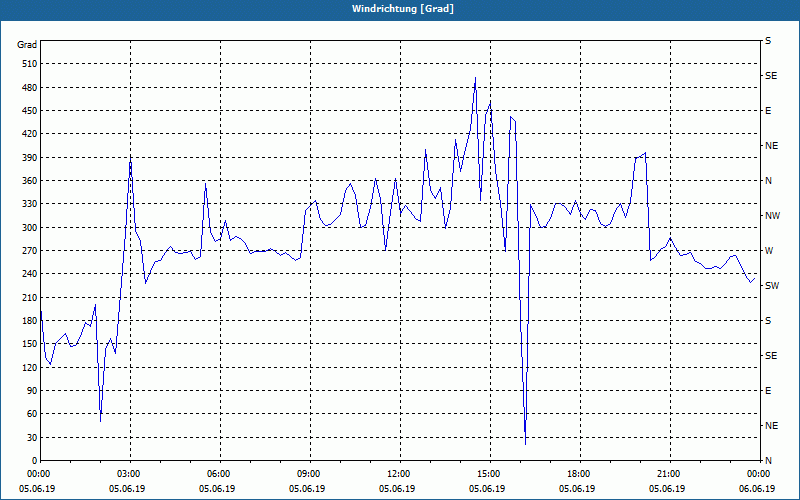The width and height of the screenshot is (800, 500).
Task: Select the 06:00 time label
Action: (217, 474)
